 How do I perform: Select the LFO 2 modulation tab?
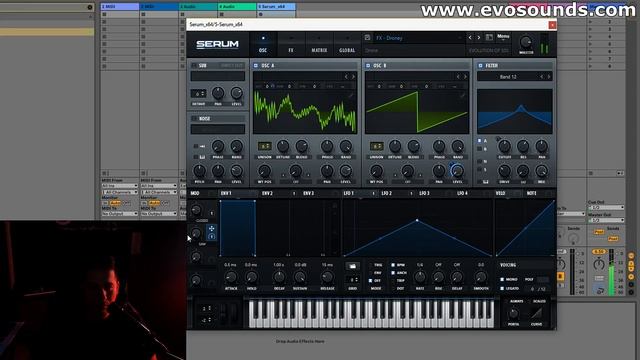tap(387, 193)
